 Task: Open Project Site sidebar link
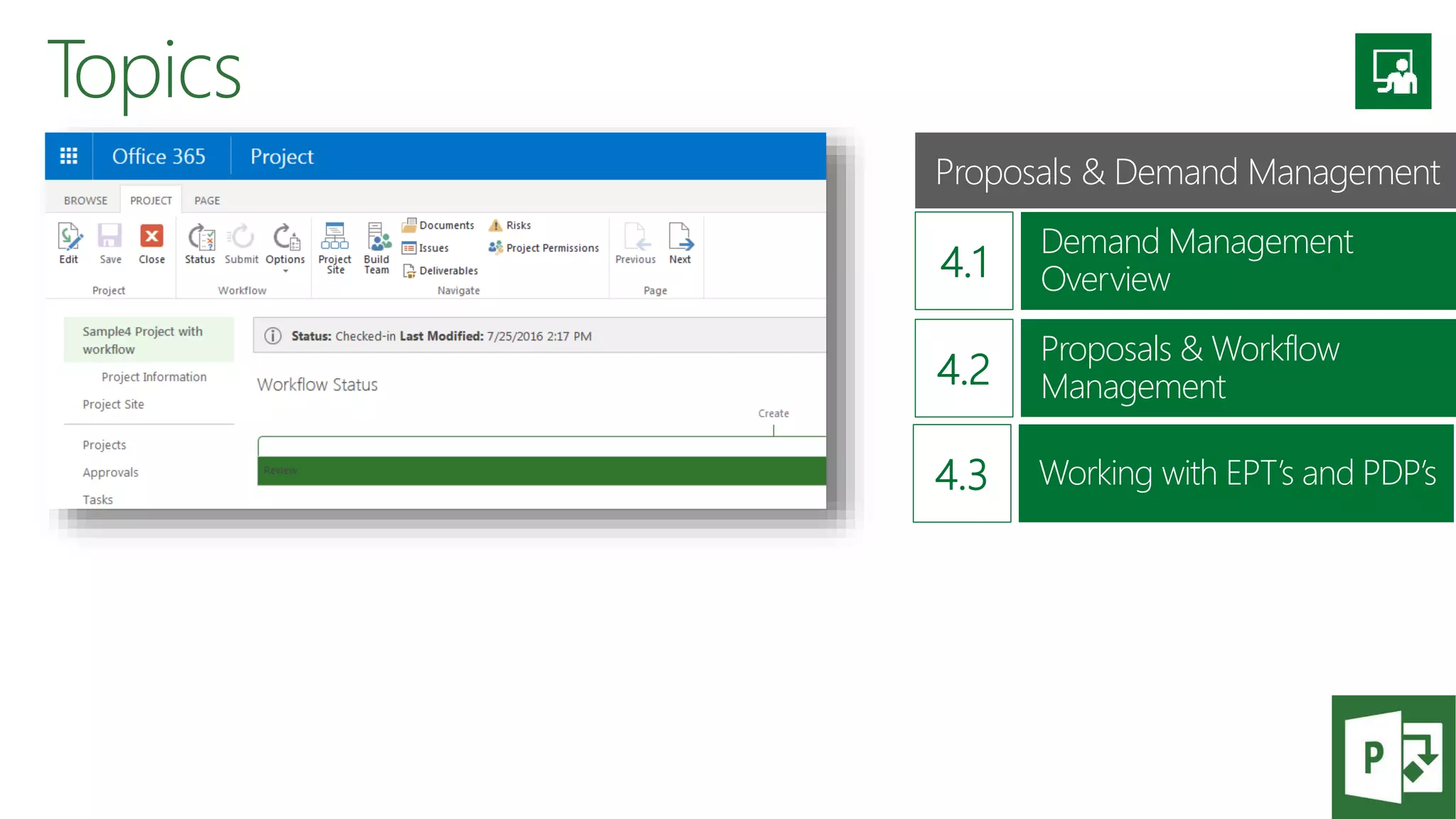point(113,404)
